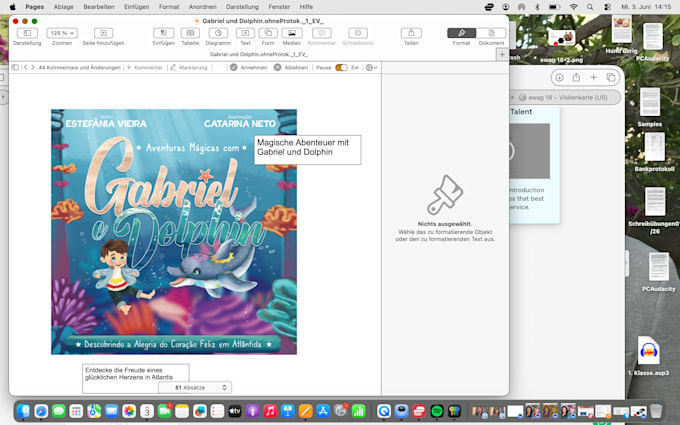Open the Zoomen 125 % dropdown

tap(62, 33)
